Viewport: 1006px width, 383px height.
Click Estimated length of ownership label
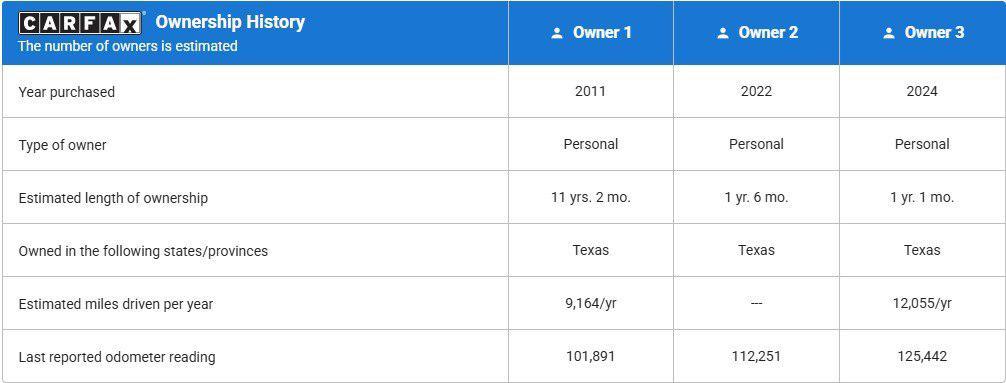(x=113, y=198)
